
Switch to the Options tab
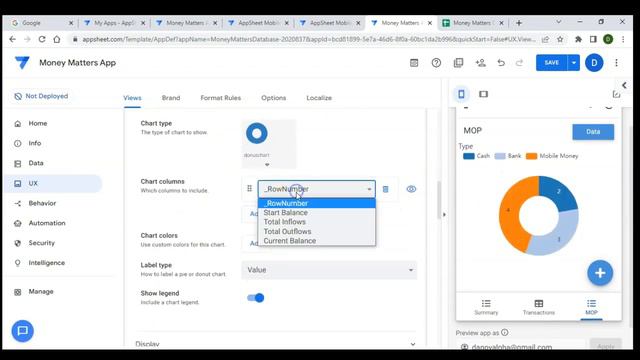pos(273,98)
